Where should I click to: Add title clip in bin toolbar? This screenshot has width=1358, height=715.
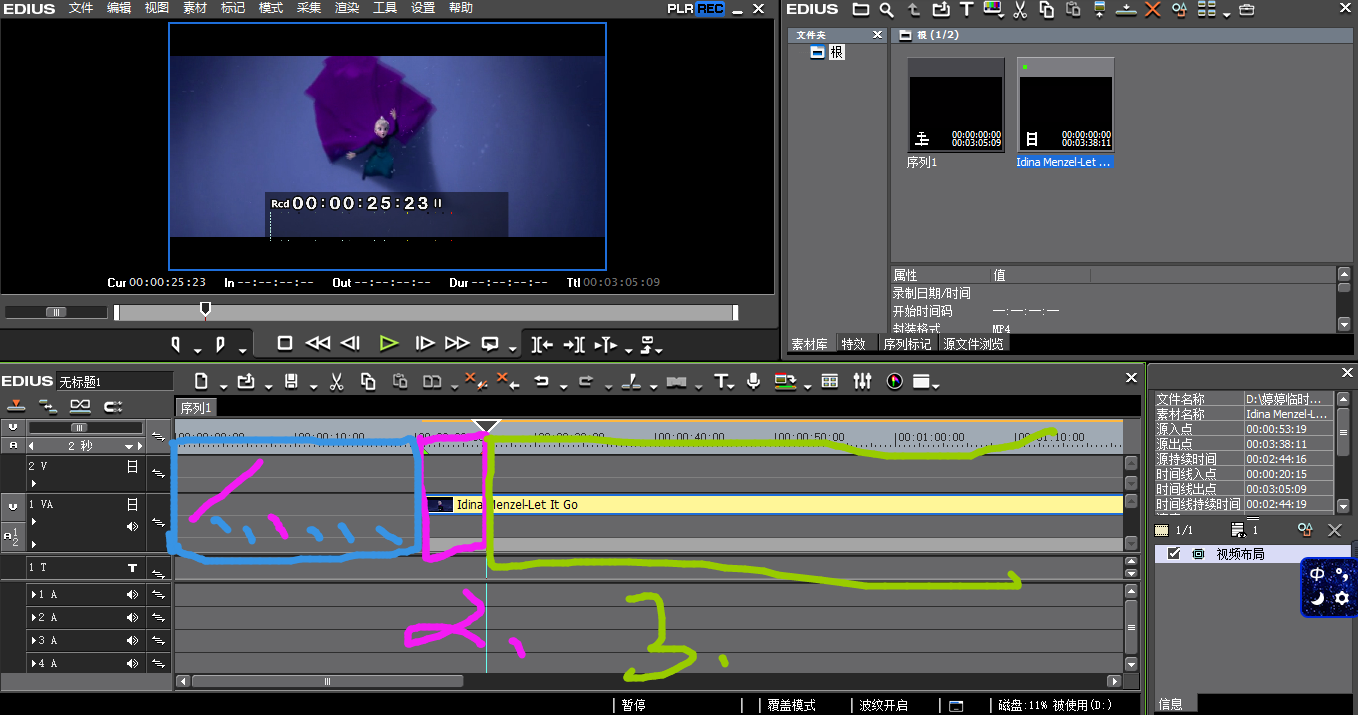point(967,10)
